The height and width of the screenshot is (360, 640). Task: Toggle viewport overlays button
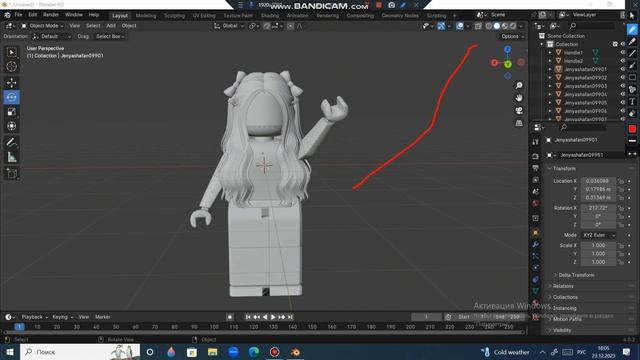[460, 26]
